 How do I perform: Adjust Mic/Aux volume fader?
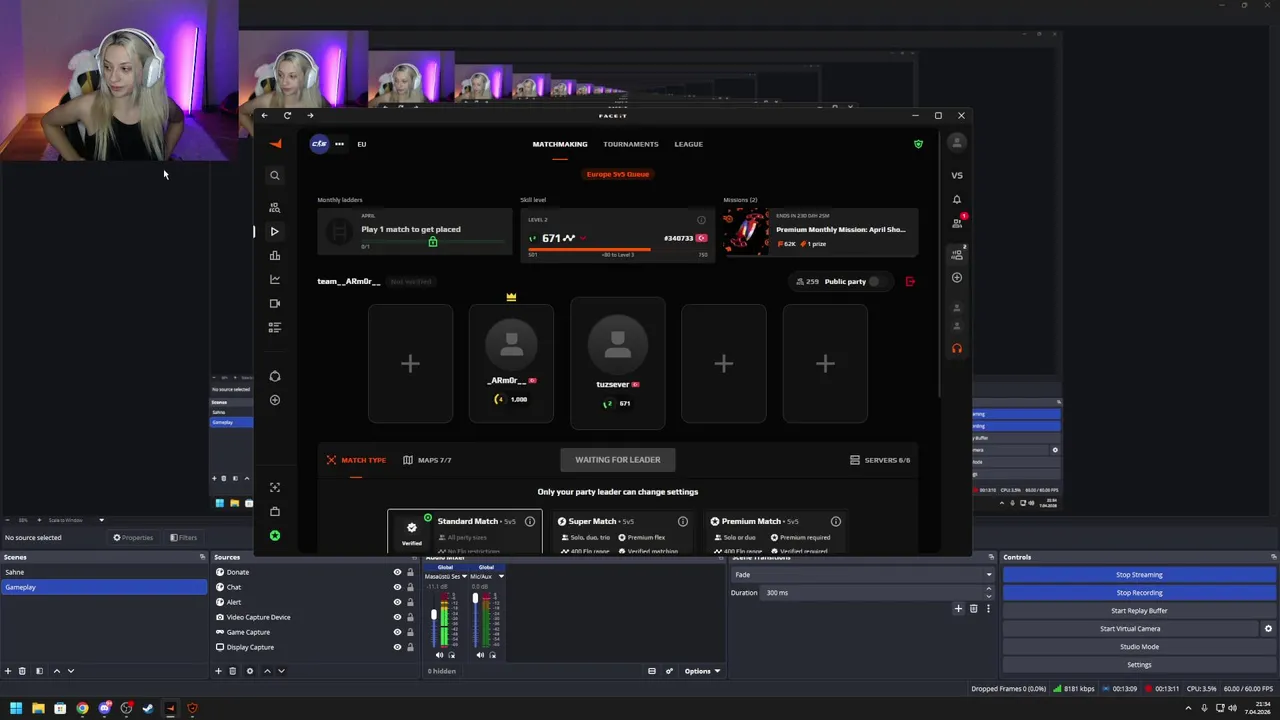[x=475, y=600]
